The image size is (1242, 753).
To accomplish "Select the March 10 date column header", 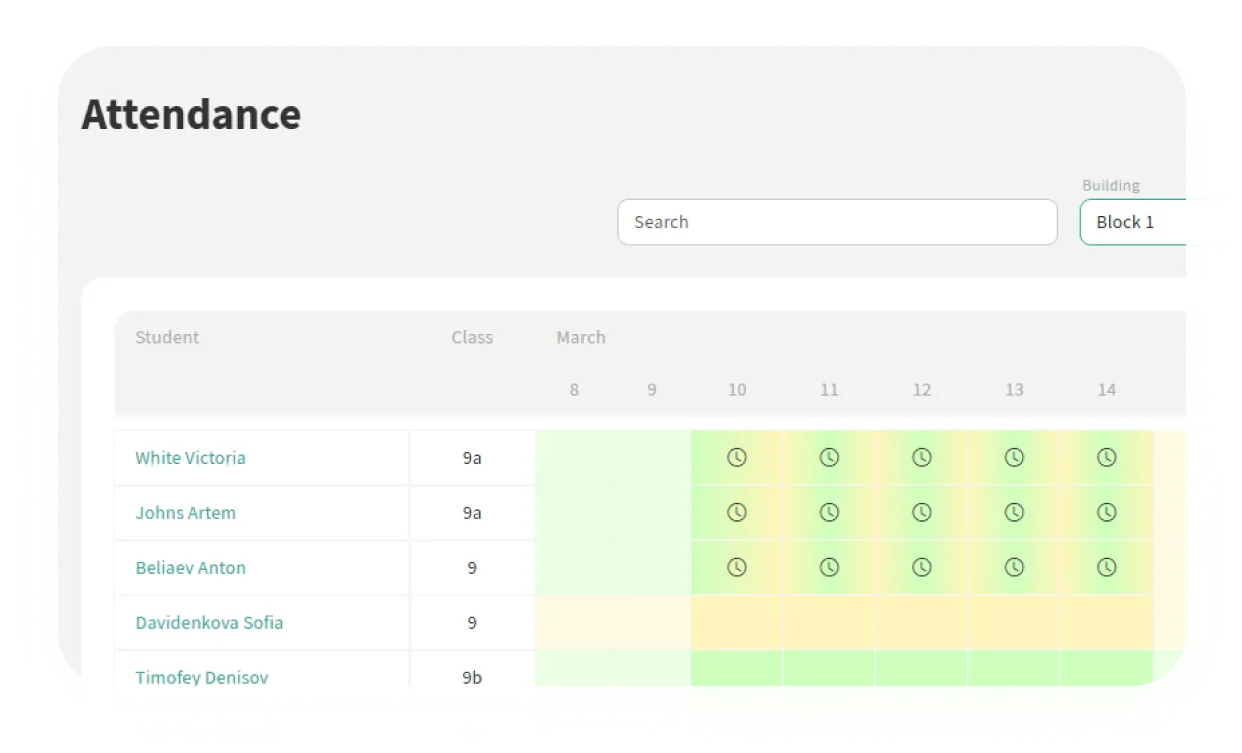I will [737, 390].
